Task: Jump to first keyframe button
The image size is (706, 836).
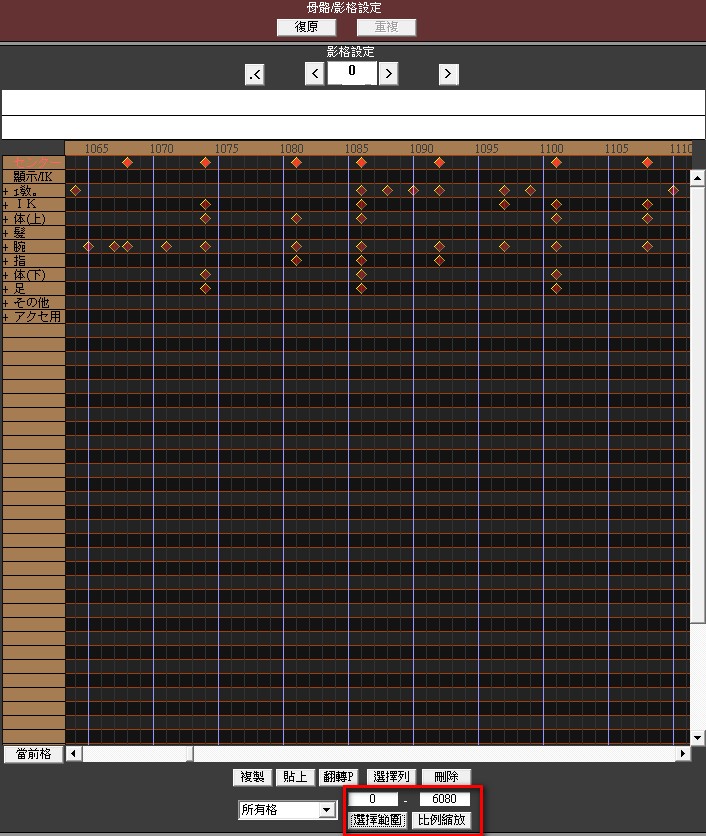Action: coord(255,75)
